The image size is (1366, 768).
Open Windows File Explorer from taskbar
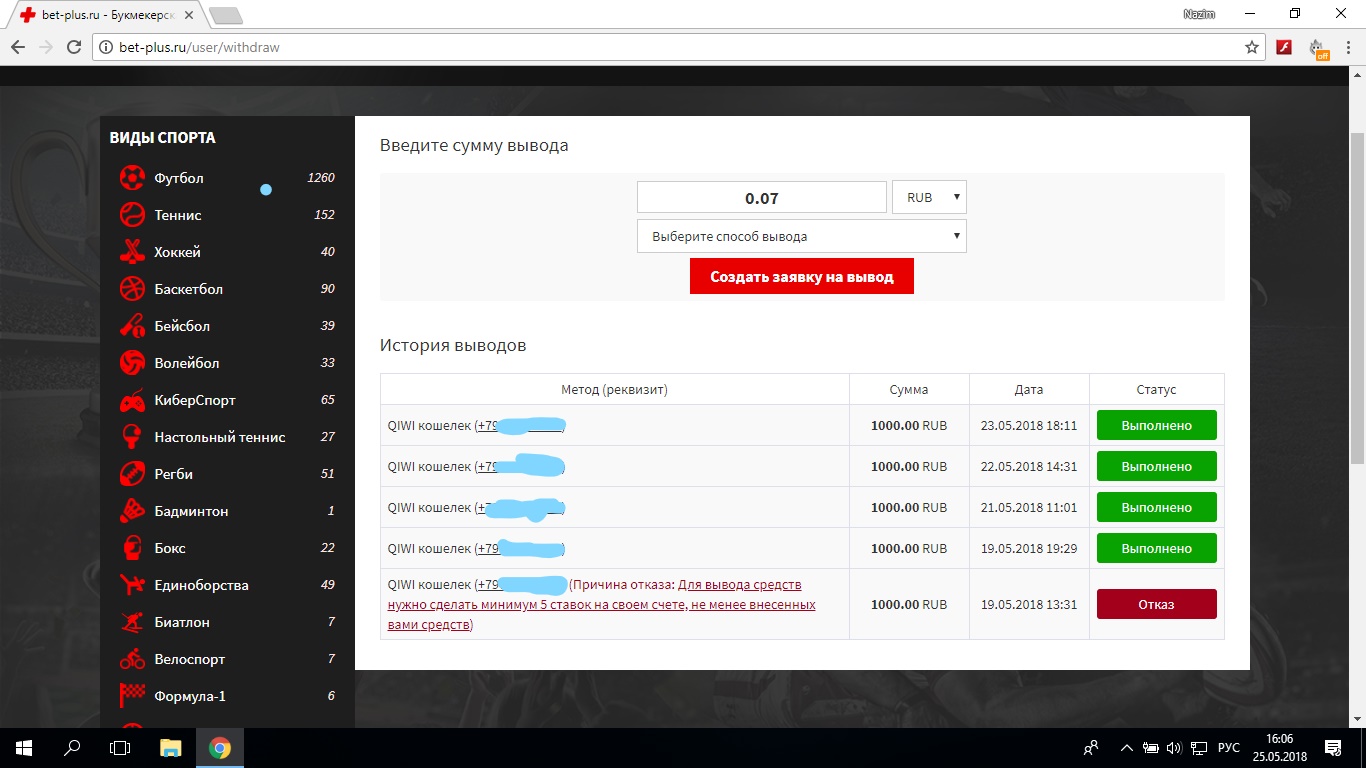point(171,748)
